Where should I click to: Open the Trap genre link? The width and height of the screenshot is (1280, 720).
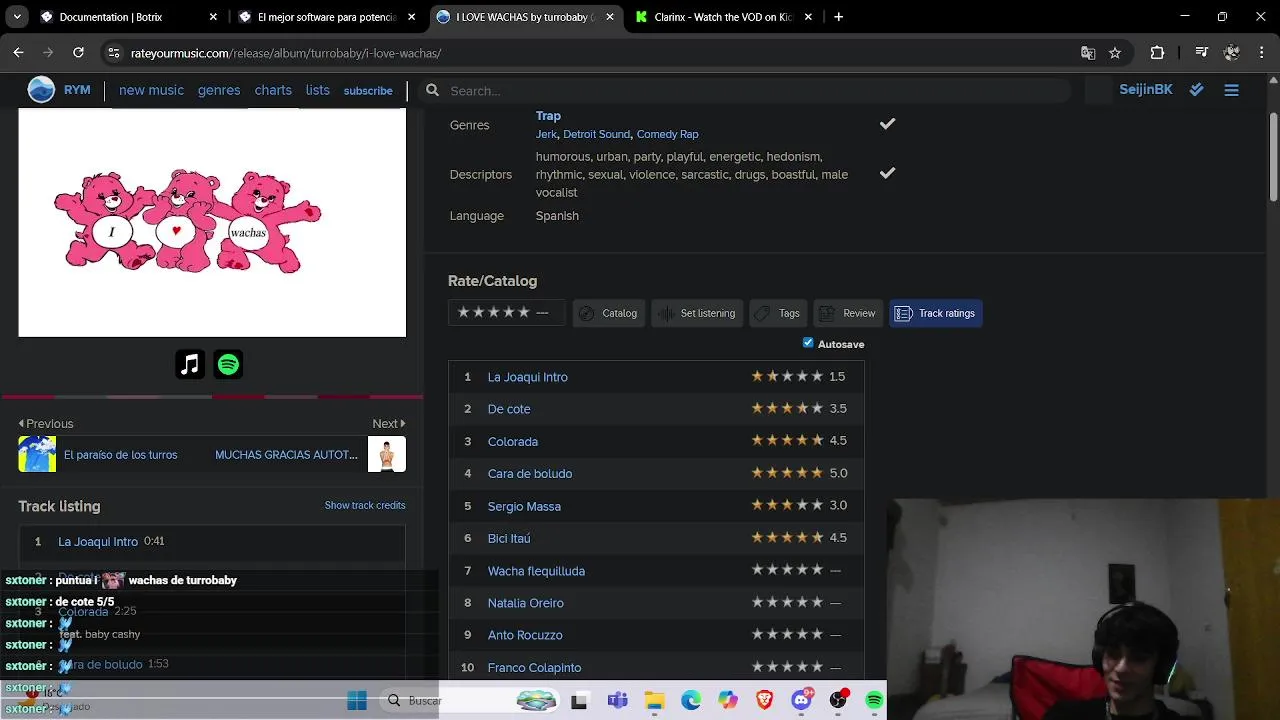point(548,116)
